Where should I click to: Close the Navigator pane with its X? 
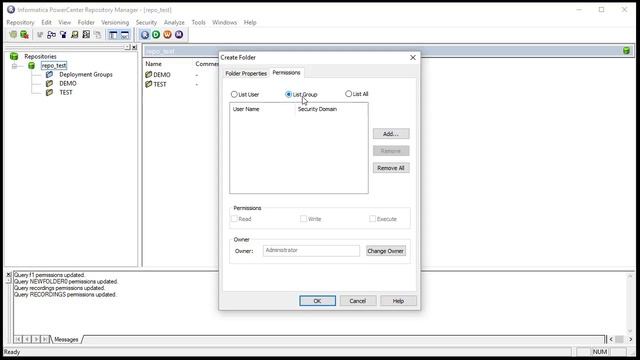click(134, 47)
